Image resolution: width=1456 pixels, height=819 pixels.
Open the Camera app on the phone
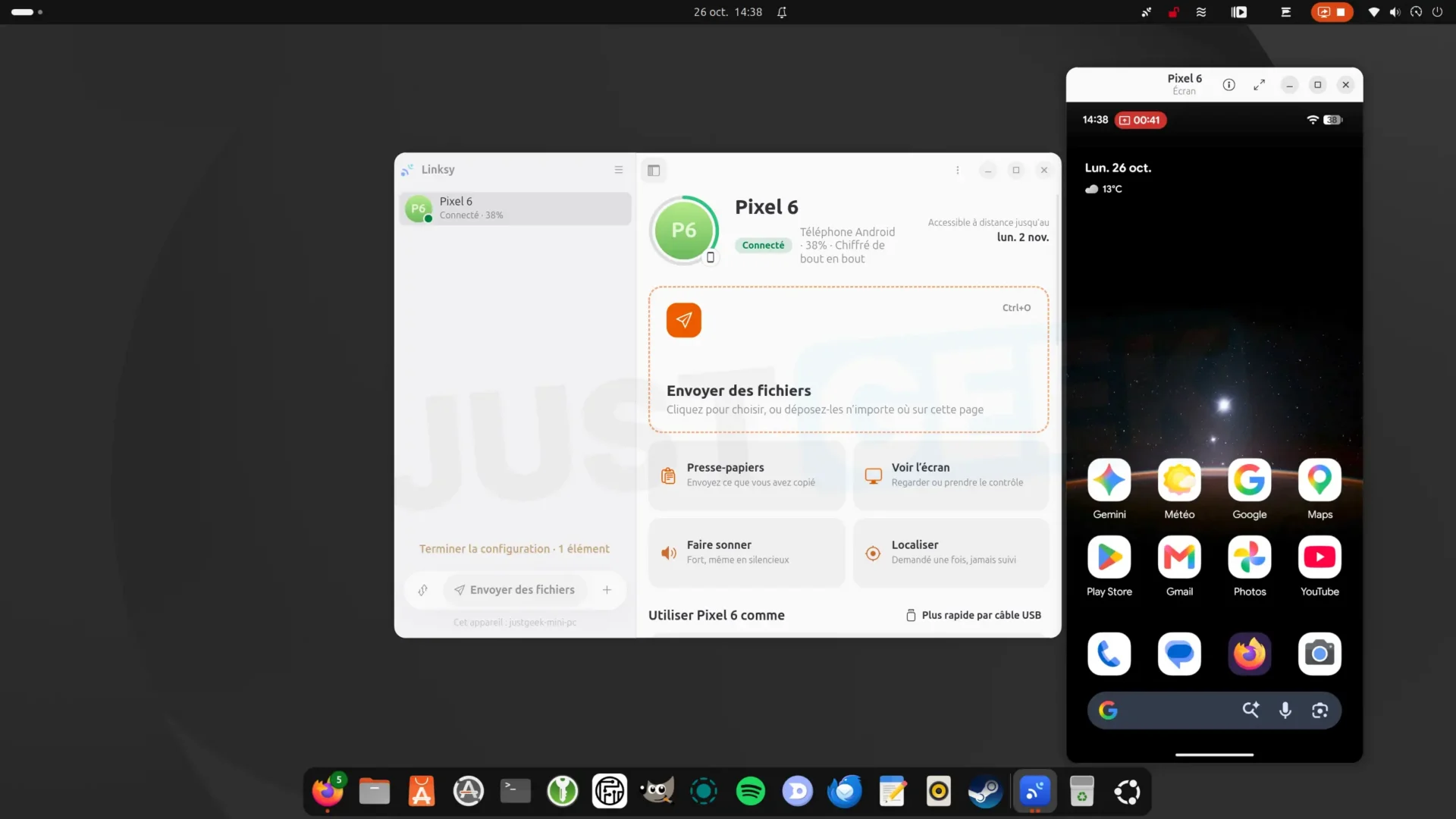point(1319,654)
